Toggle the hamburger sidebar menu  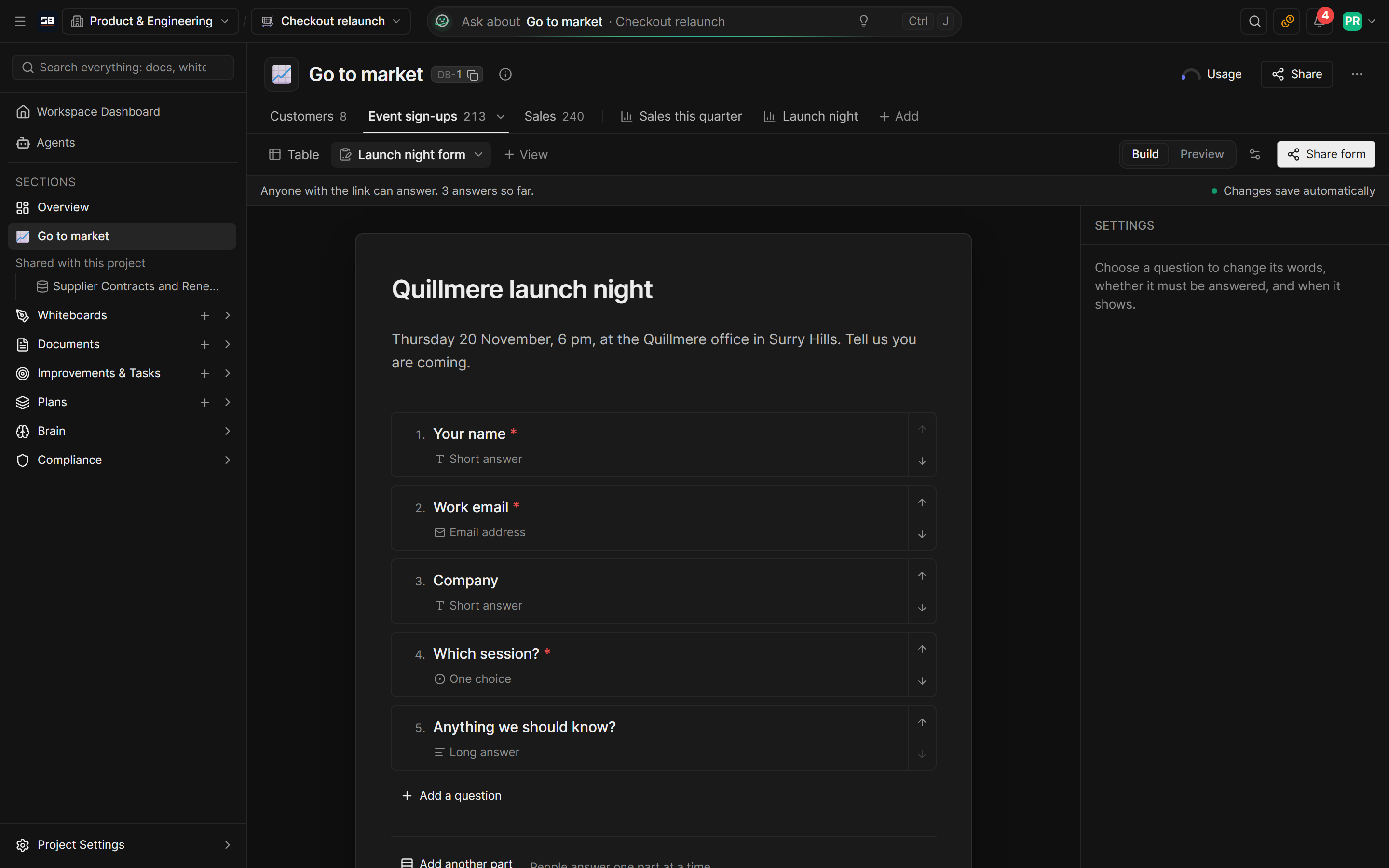[20, 21]
